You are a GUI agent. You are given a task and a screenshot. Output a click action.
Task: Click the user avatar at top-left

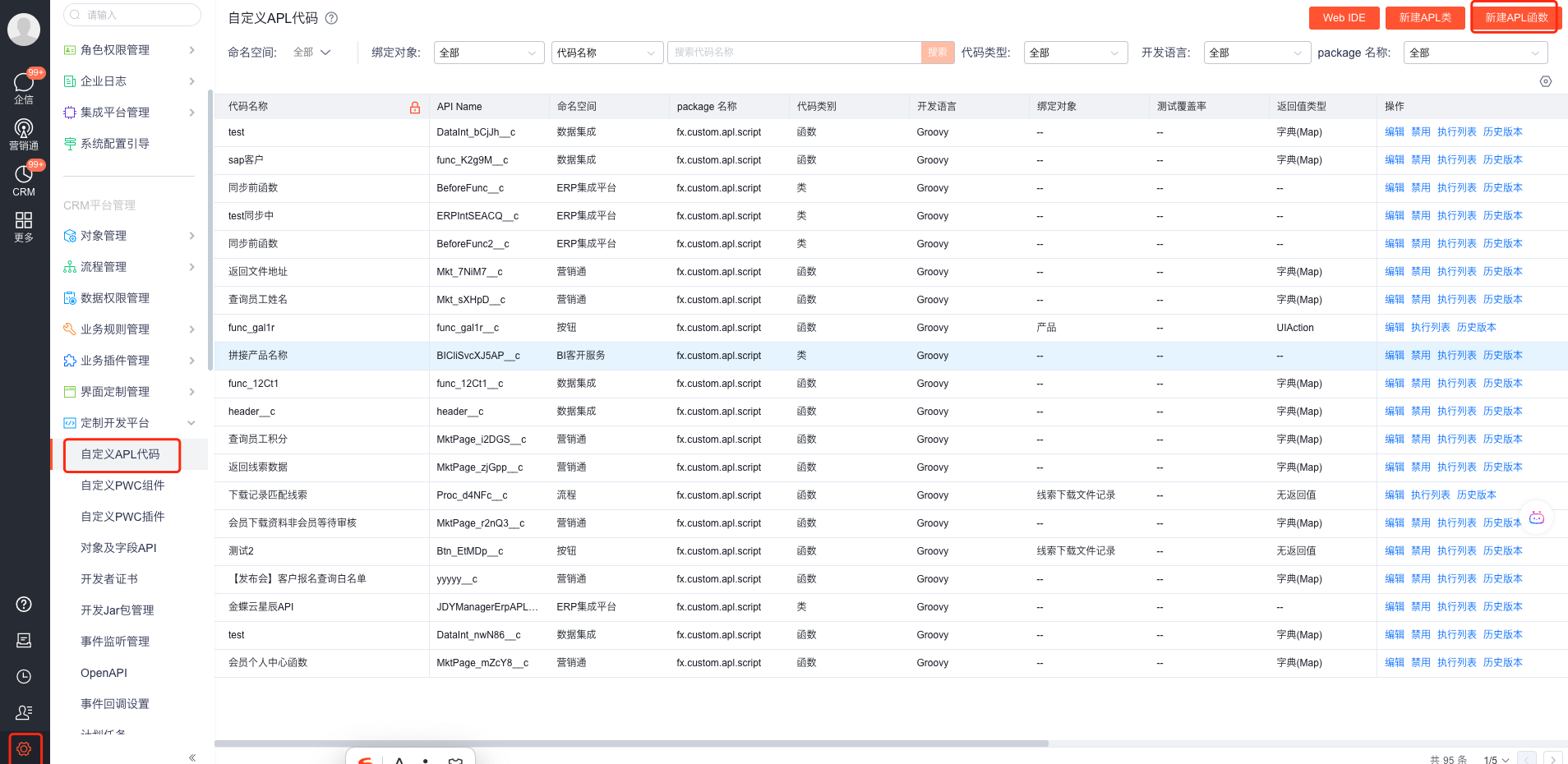(x=24, y=30)
